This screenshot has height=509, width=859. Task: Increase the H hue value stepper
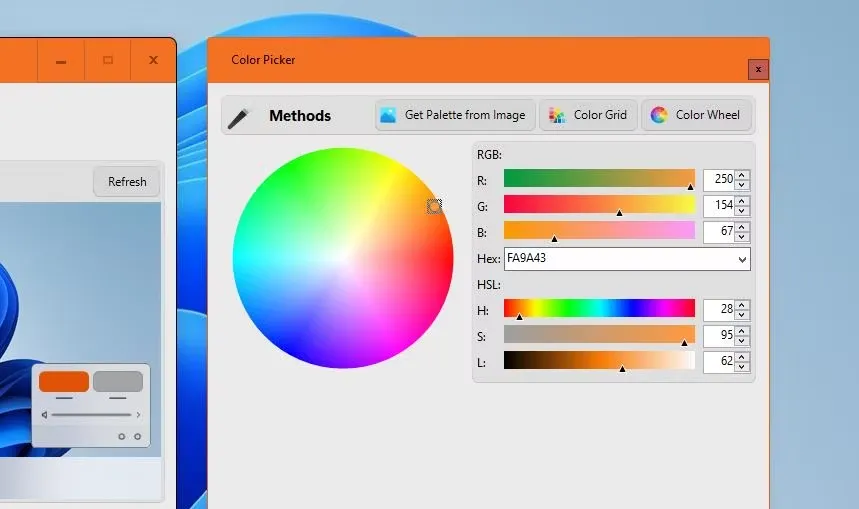742,305
